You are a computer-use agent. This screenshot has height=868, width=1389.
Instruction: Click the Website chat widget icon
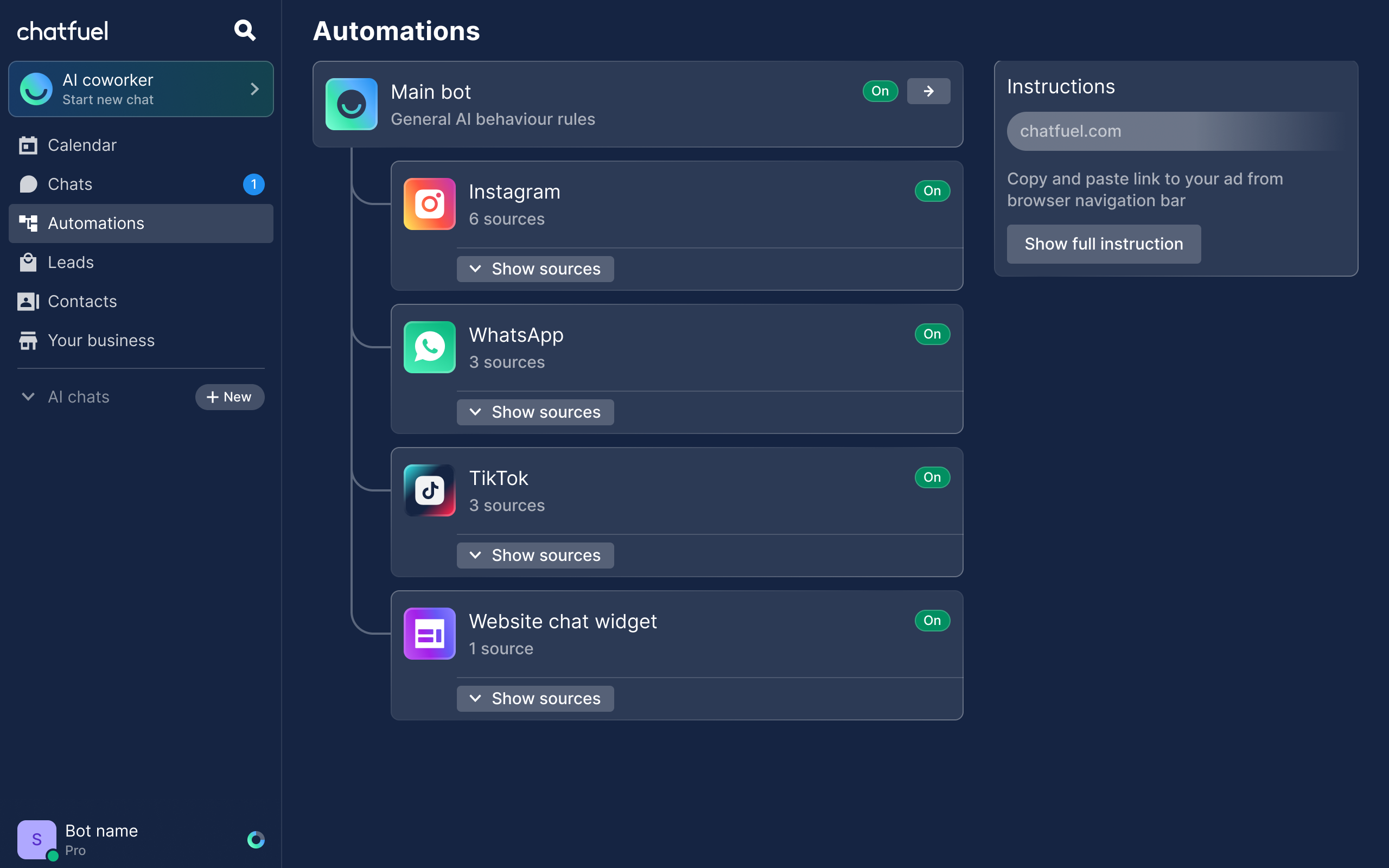429,634
